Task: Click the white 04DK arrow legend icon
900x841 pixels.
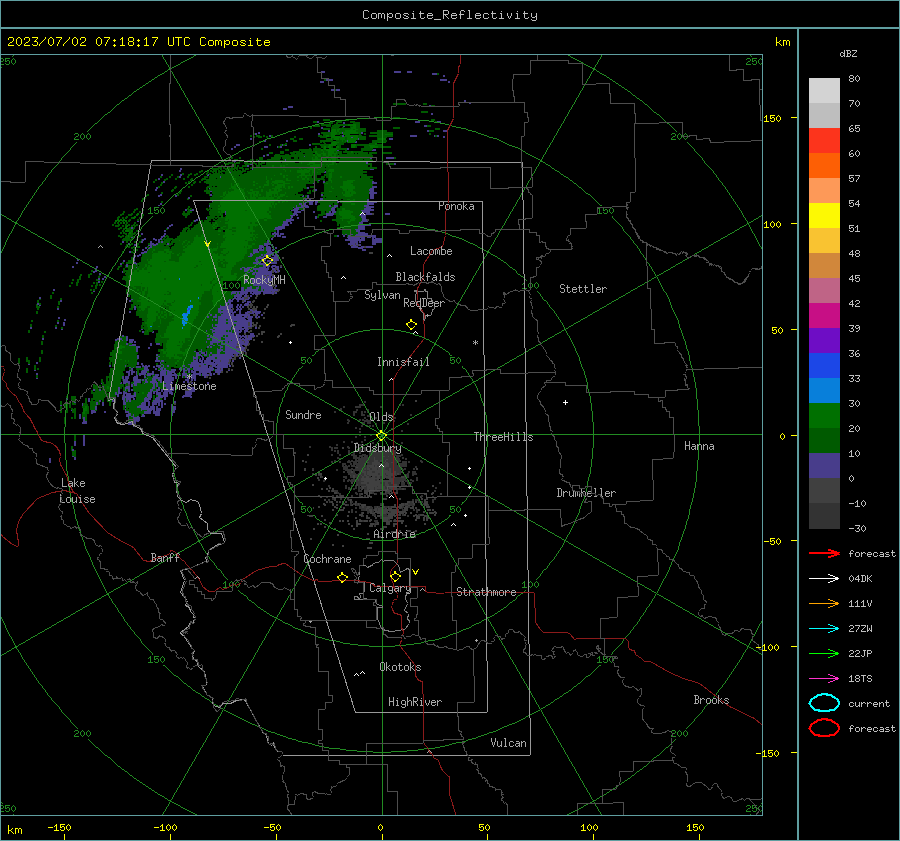Action: (x=824, y=578)
